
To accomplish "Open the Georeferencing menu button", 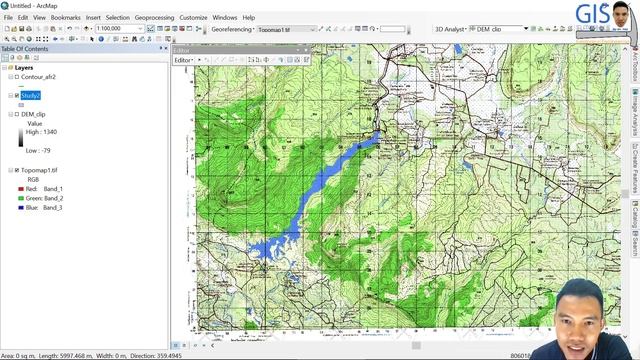I will [233, 29].
